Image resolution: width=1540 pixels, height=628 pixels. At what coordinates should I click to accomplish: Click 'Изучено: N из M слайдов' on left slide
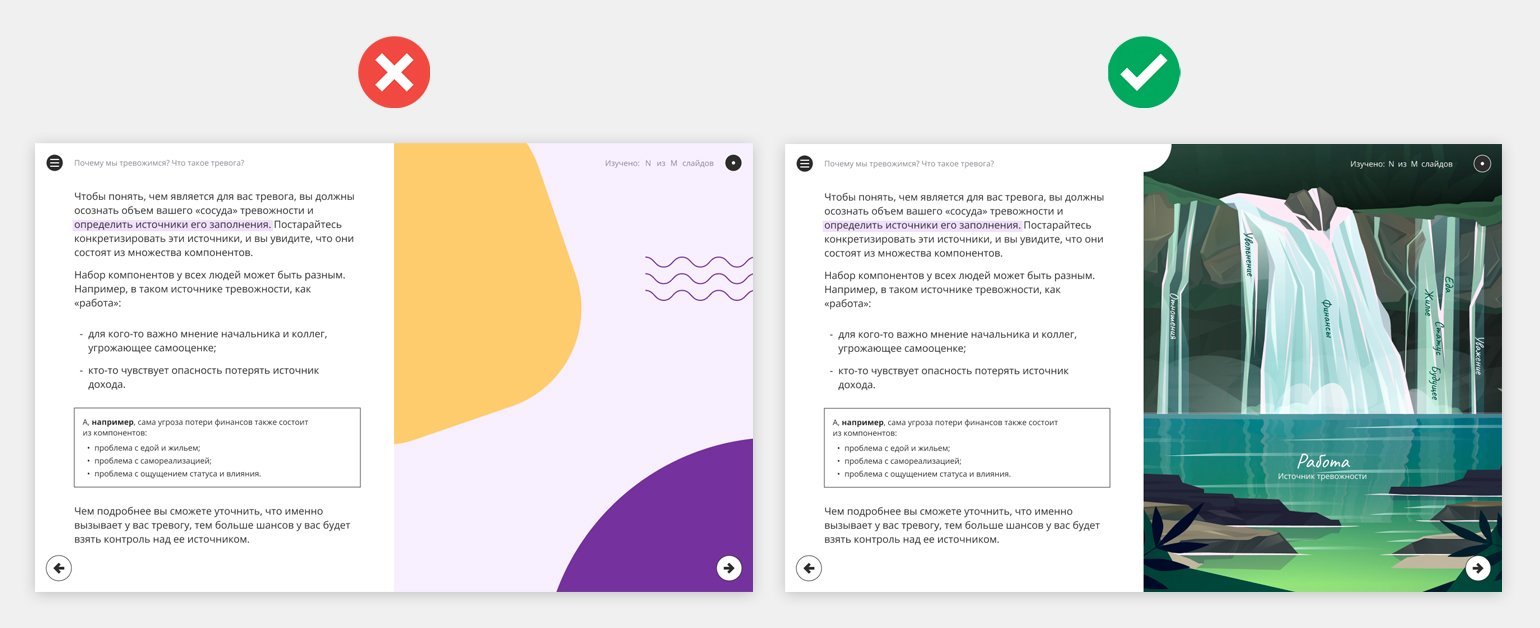pos(659,163)
